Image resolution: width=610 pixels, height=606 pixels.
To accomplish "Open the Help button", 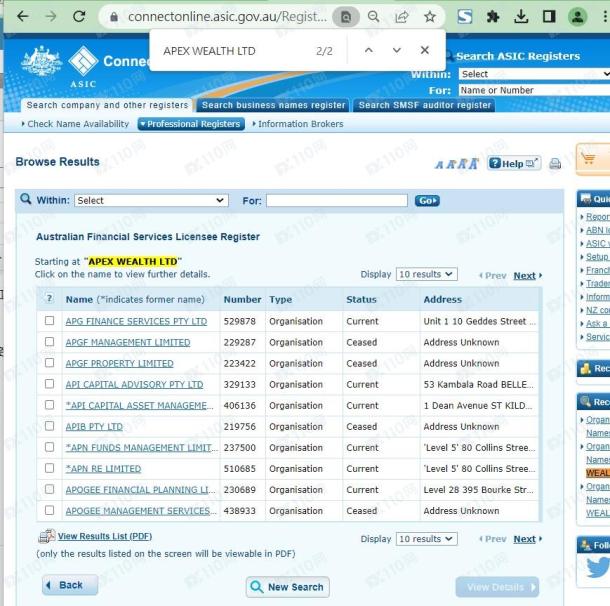I will tap(514, 163).
